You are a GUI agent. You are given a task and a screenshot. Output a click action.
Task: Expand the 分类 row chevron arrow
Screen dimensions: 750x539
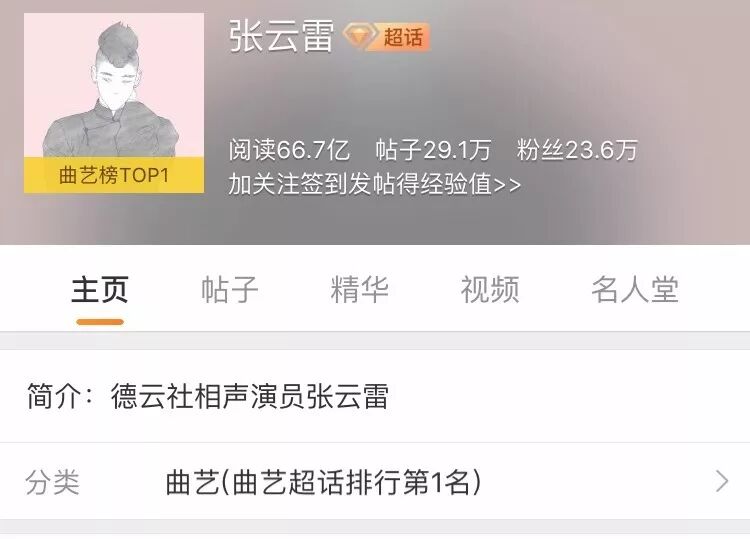722,481
